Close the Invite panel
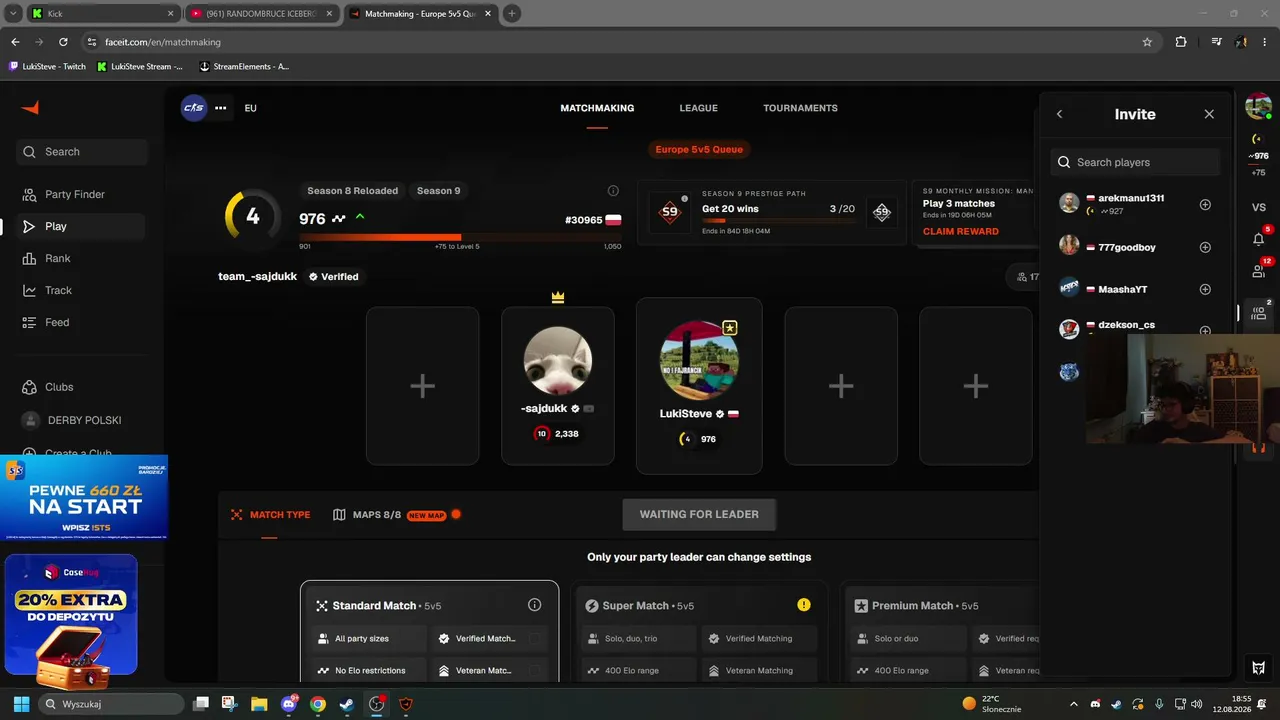Screen dimensions: 1280x720 [x=1209, y=114]
